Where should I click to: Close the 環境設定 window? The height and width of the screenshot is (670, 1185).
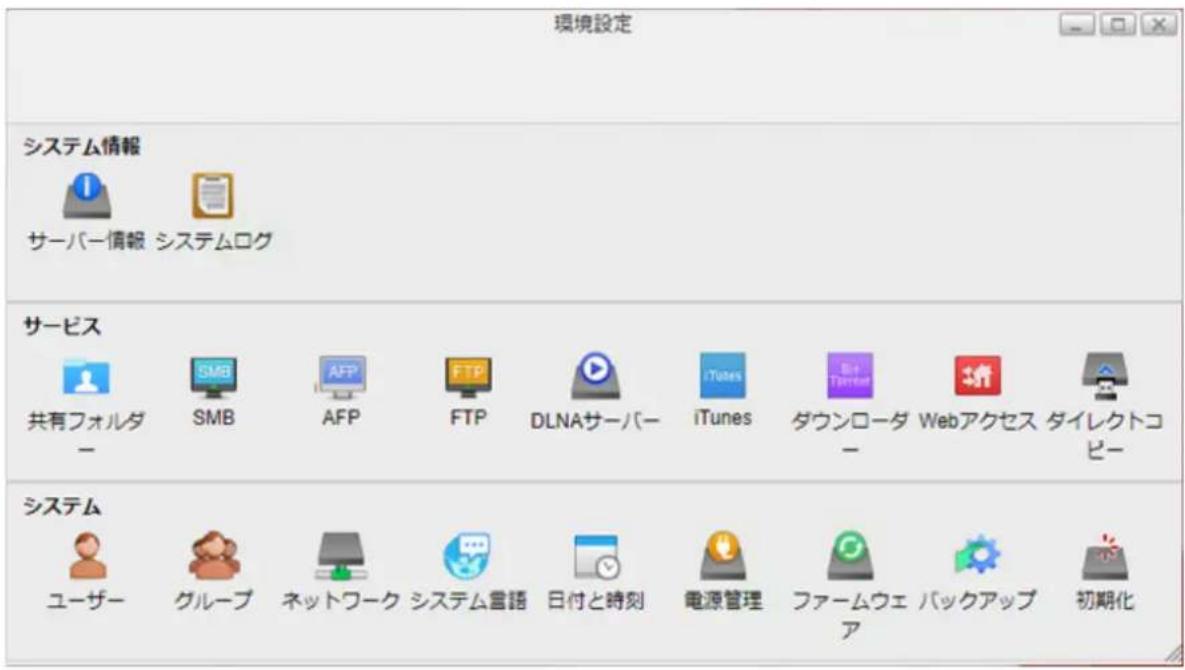coord(1159,25)
